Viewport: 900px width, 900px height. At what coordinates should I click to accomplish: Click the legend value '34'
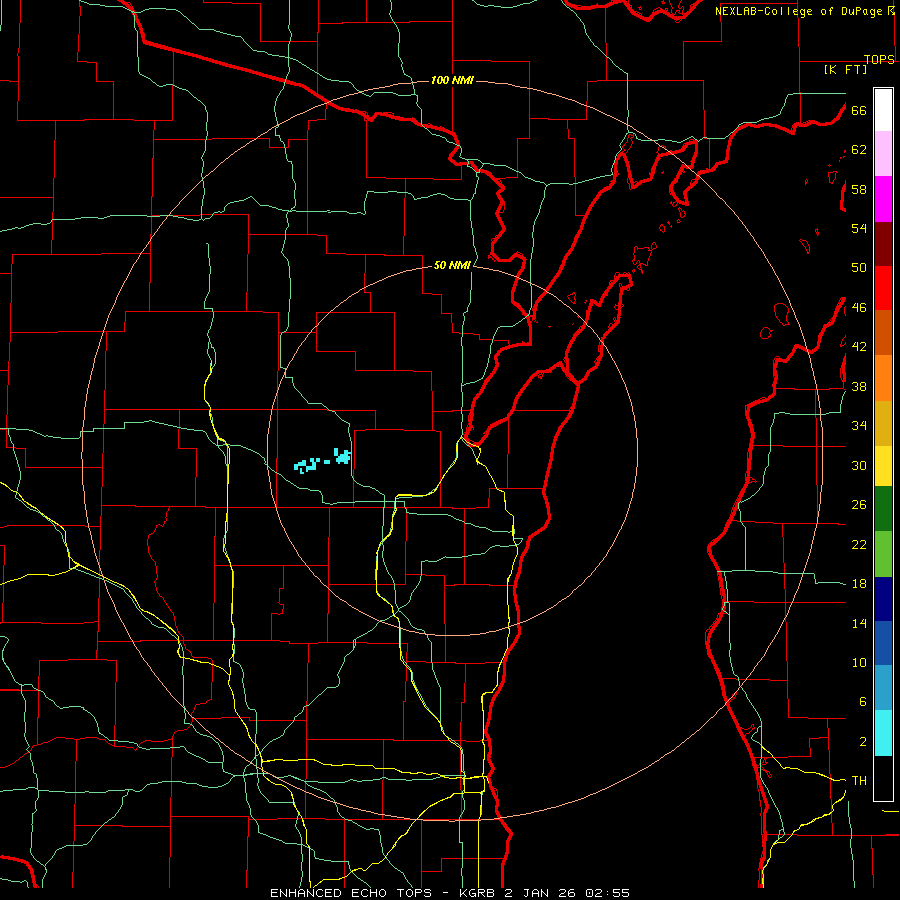click(859, 426)
